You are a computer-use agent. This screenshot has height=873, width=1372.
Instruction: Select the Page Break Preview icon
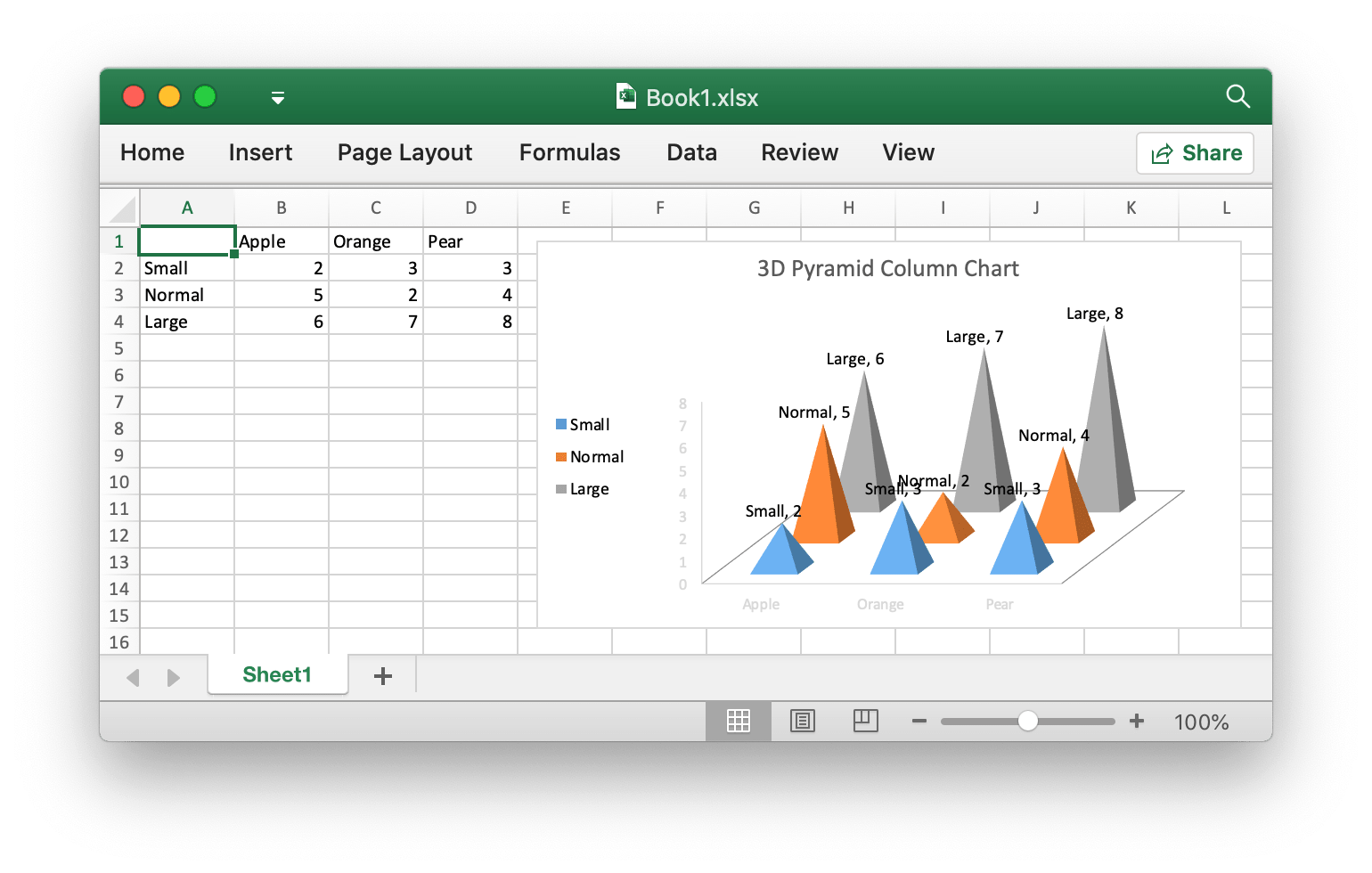point(865,721)
